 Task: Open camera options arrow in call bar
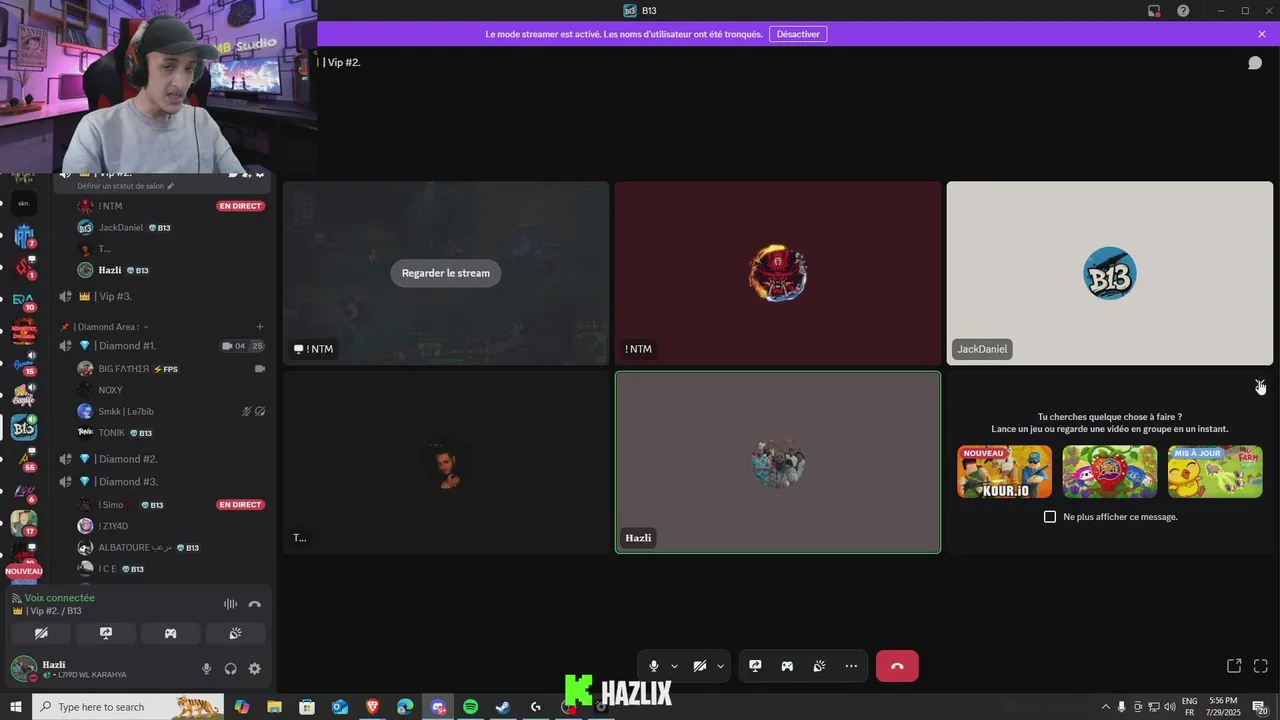720,666
